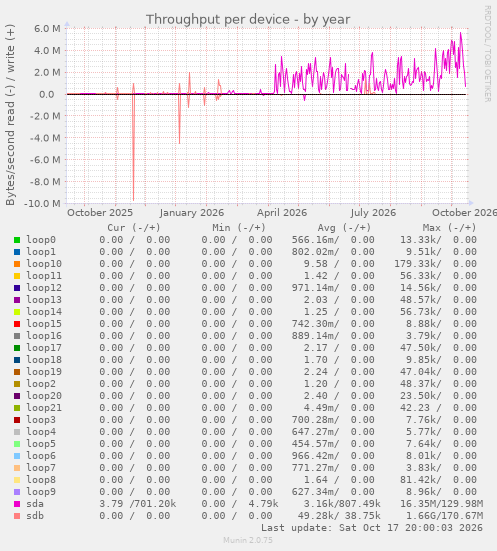Select the 'loop18' legend label

[44, 359]
